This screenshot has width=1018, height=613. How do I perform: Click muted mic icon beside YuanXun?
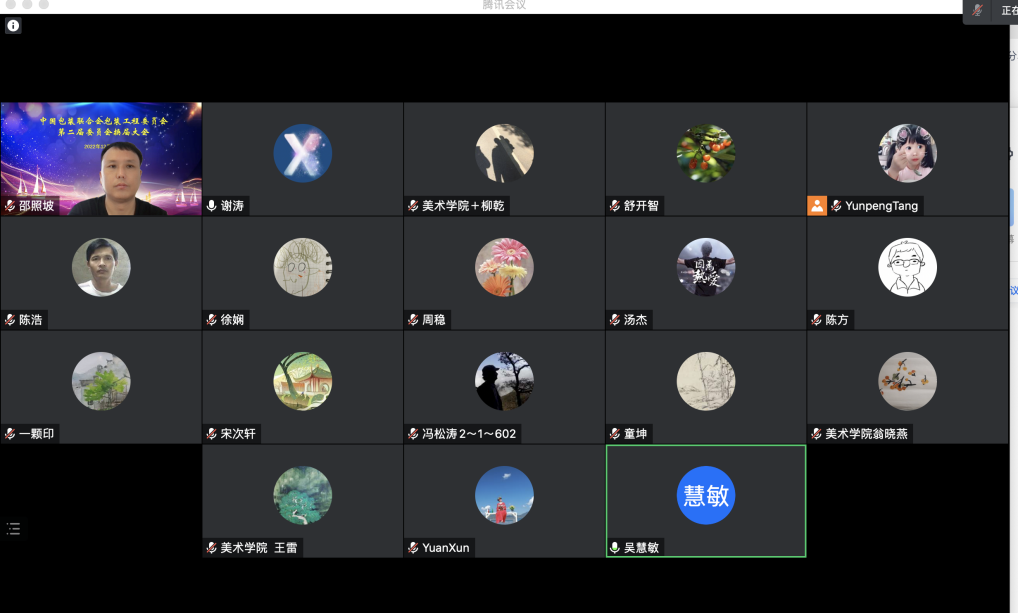[x=413, y=548]
